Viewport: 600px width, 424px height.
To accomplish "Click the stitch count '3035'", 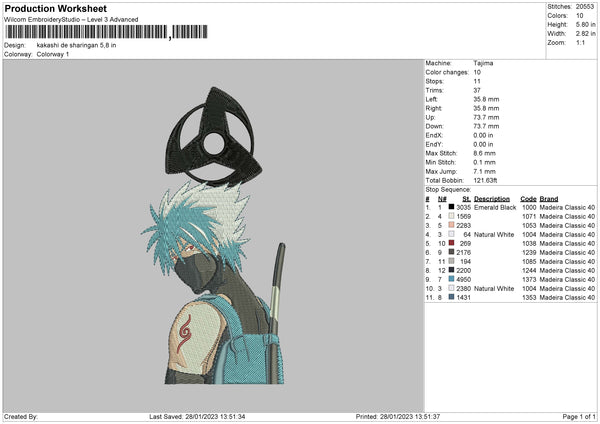I will pos(463,207).
